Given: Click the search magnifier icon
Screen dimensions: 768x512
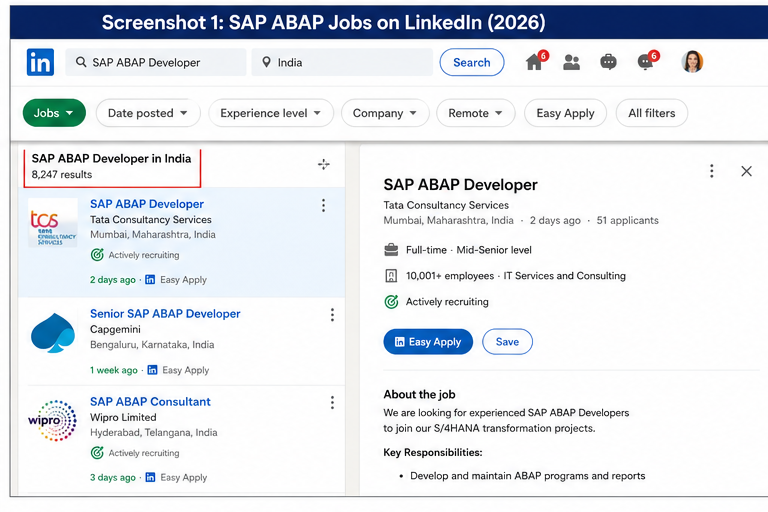Looking at the screenshot, I should click(x=81, y=62).
